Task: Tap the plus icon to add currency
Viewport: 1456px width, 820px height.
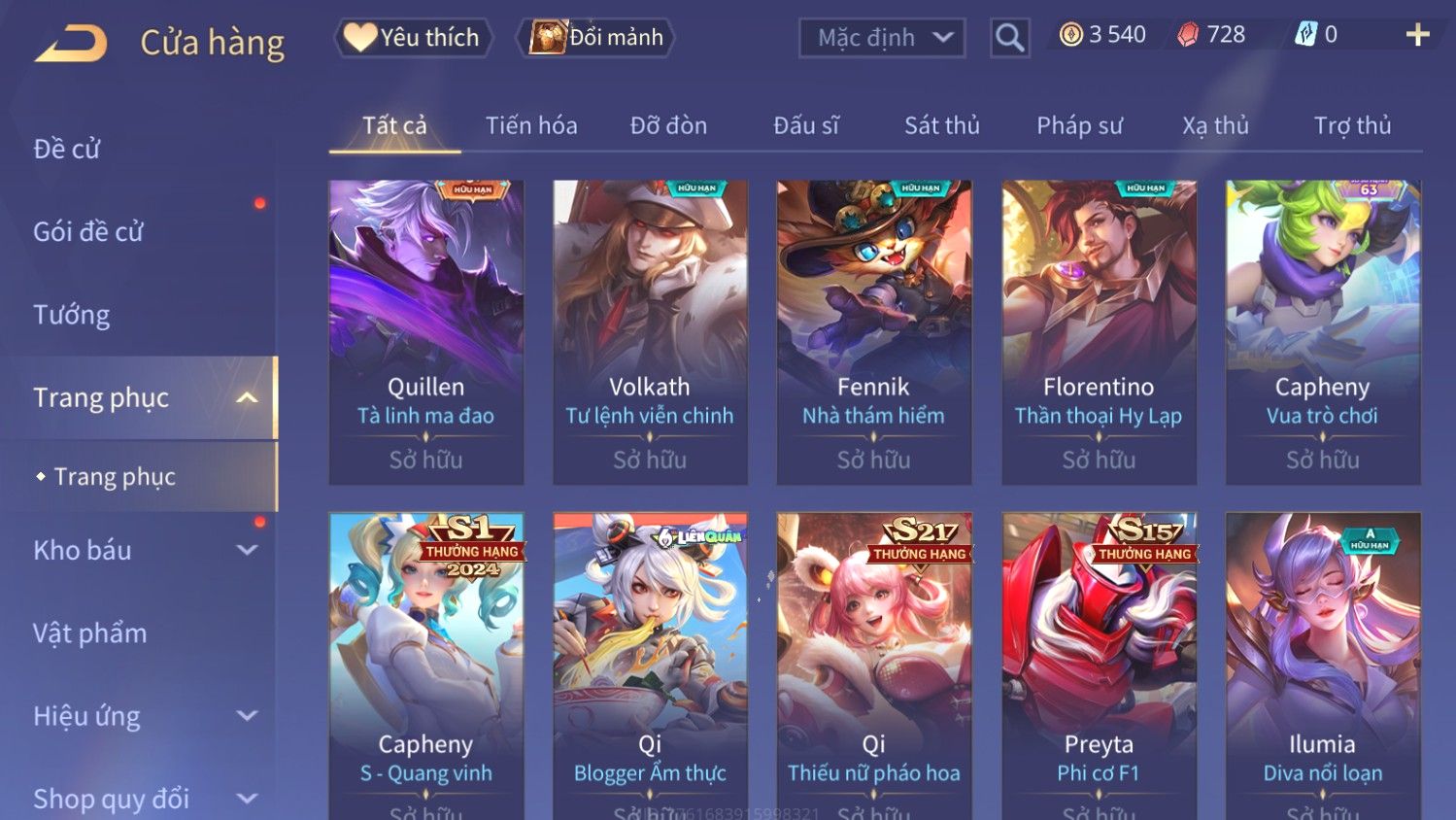Action: 1418,35
